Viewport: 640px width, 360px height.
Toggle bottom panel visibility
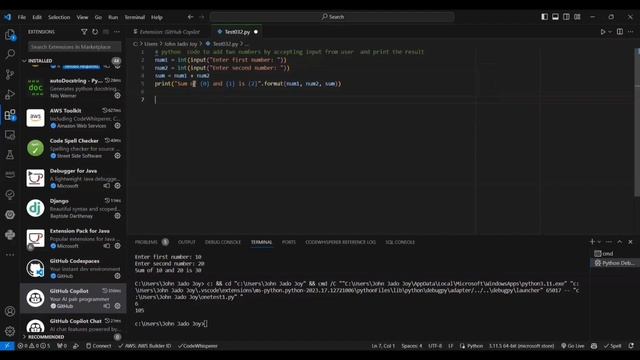point(556,17)
